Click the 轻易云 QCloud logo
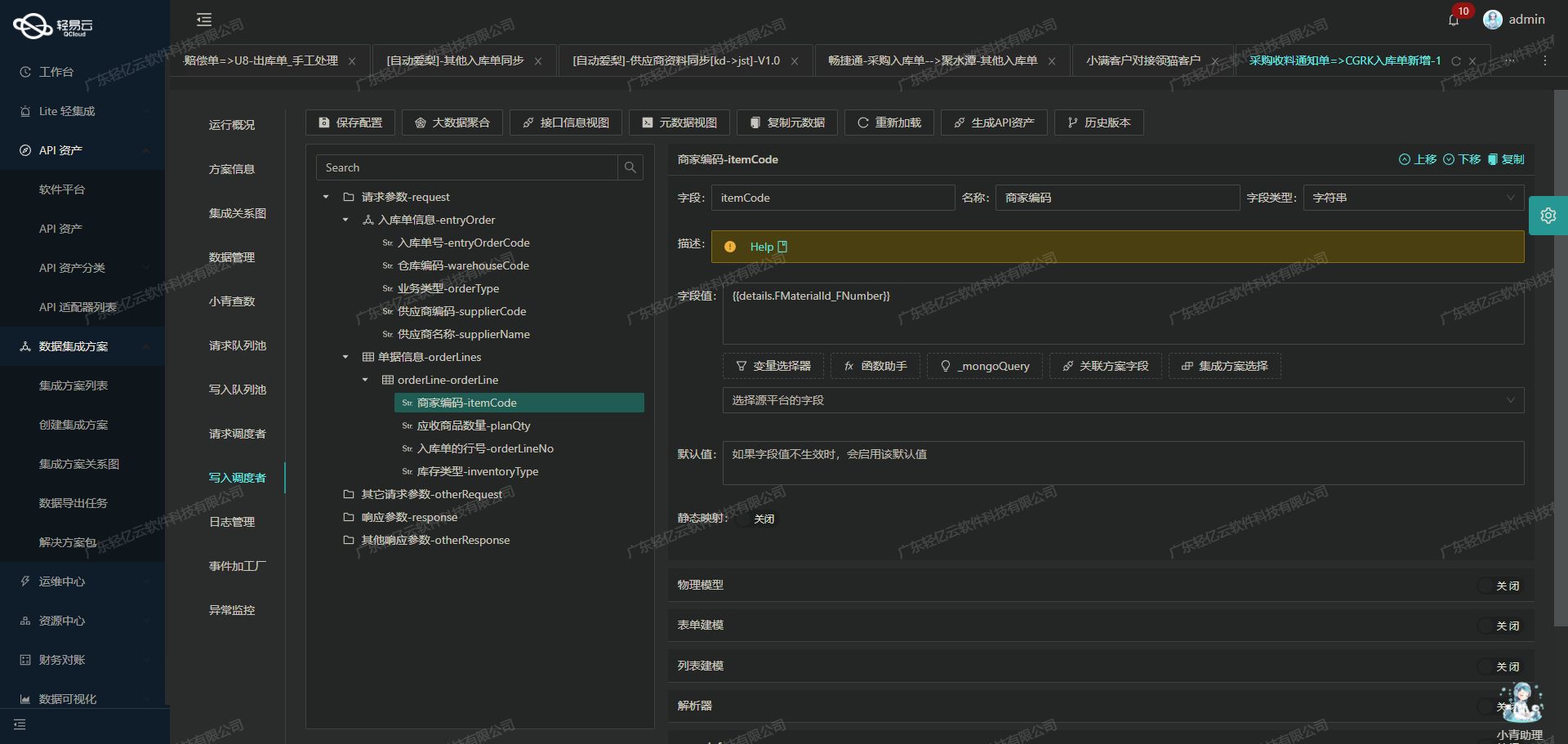Viewport: 1568px width, 744px height. click(x=53, y=26)
